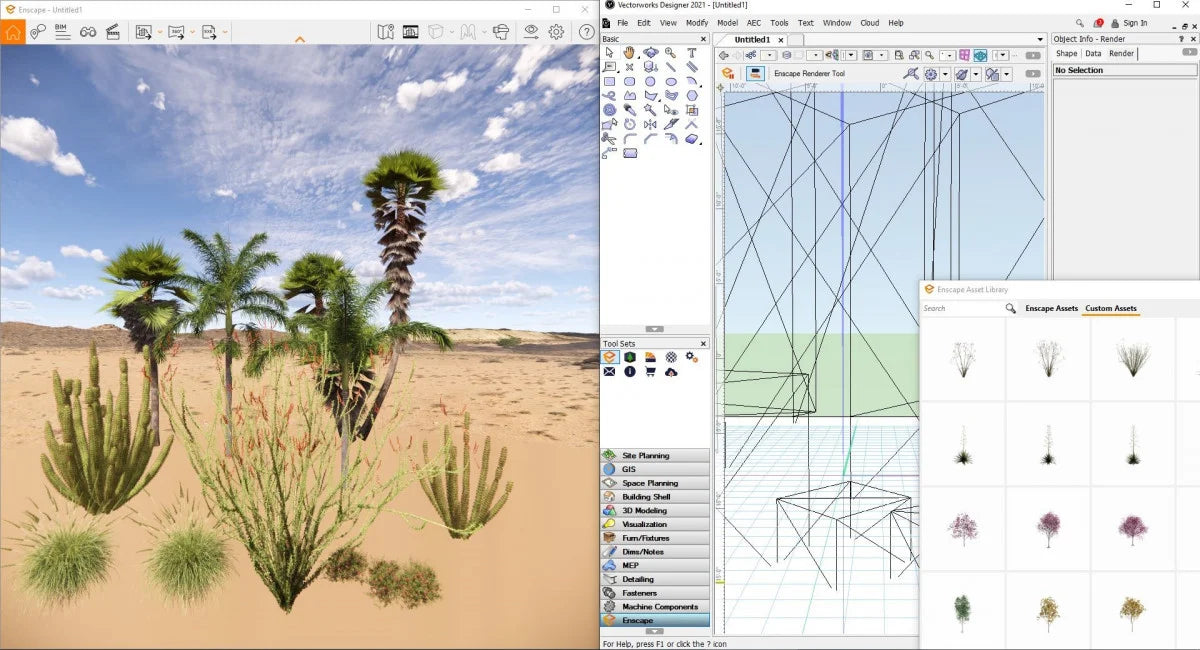The height and width of the screenshot is (650, 1200).
Task: Select the Zoom magnifier tool in Basic palette
Action: coord(671,53)
